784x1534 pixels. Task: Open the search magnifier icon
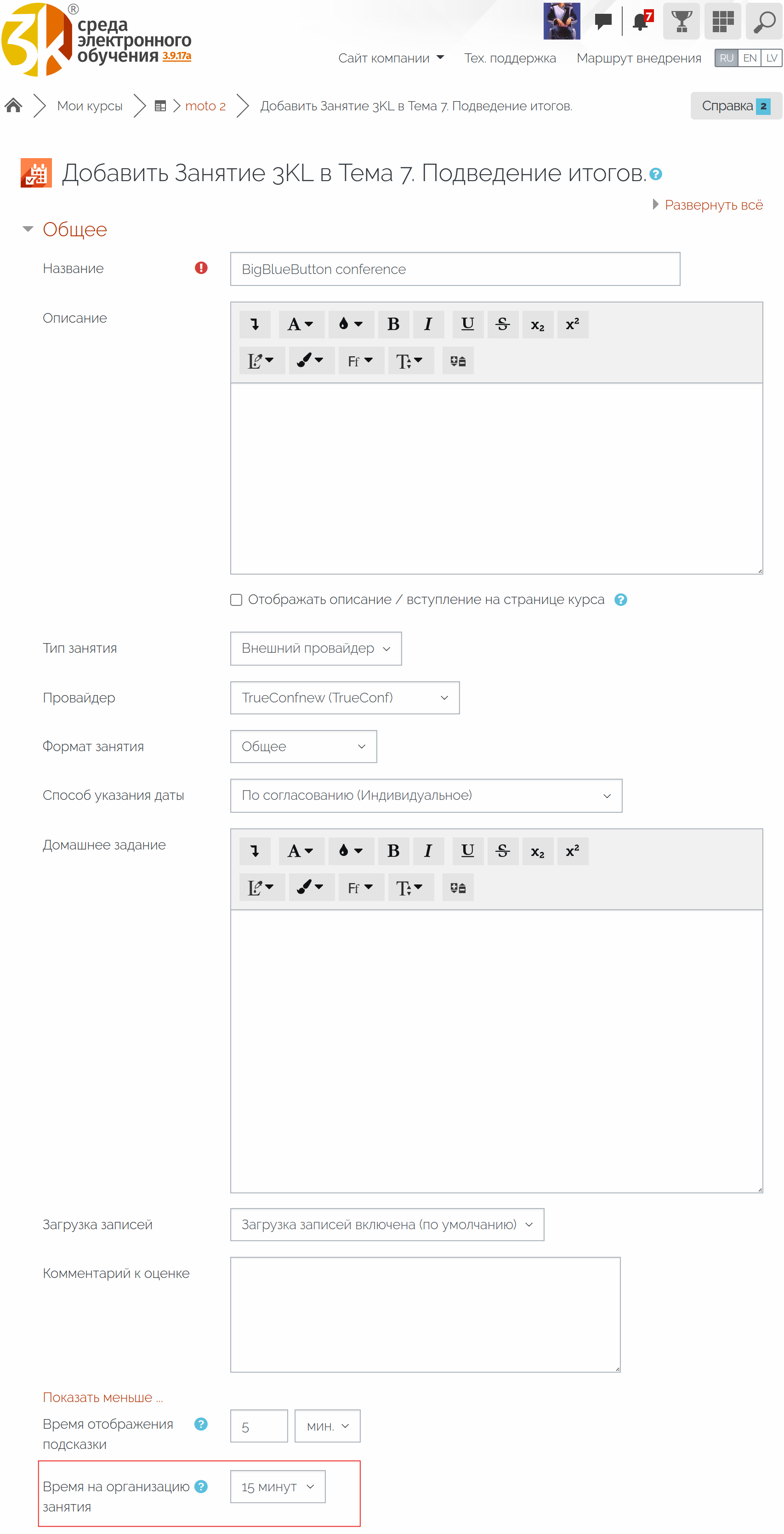coord(764,22)
